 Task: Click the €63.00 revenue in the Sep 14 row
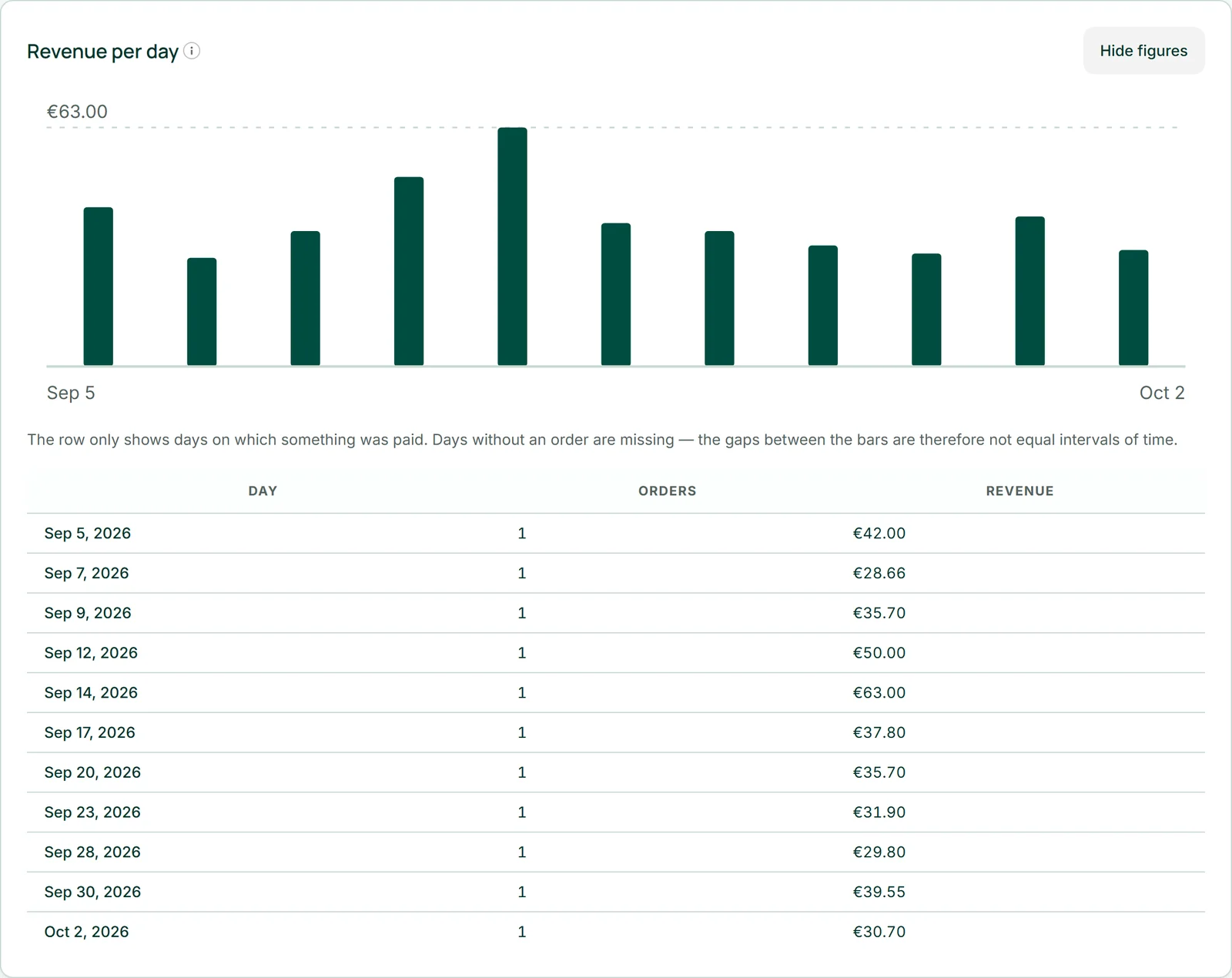[879, 692]
